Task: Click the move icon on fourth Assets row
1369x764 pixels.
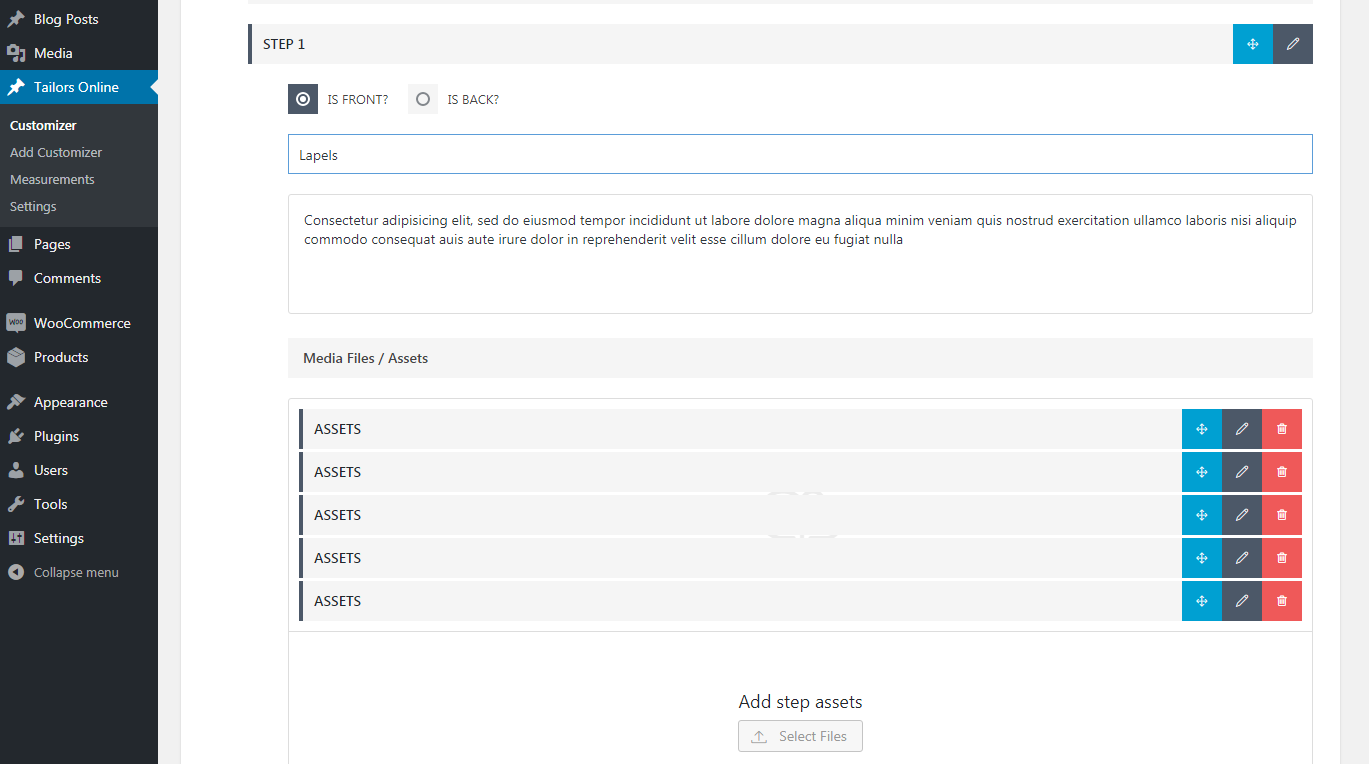Action: tap(1202, 558)
